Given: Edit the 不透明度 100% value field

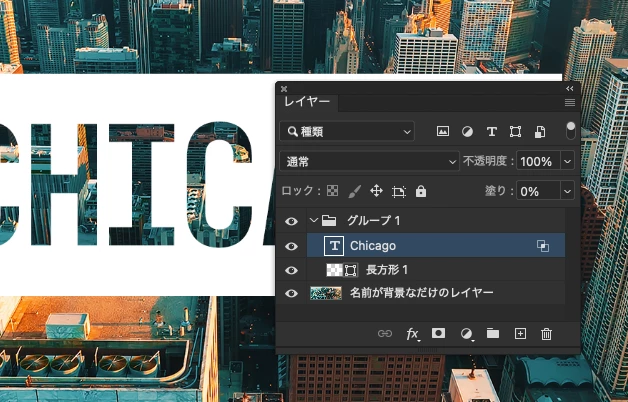Looking at the screenshot, I should (x=538, y=161).
